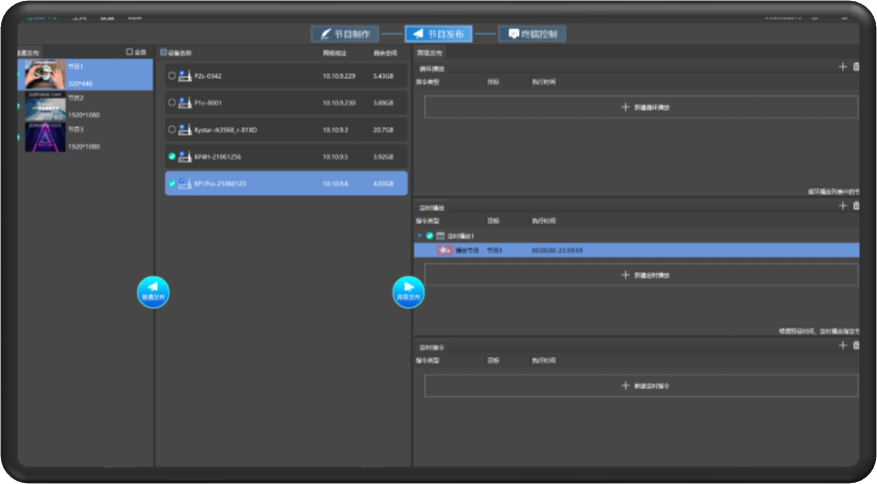The height and width of the screenshot is (484, 877).
Task: Click the 新建循环播放 button
Action: pyautogui.click(x=641, y=107)
